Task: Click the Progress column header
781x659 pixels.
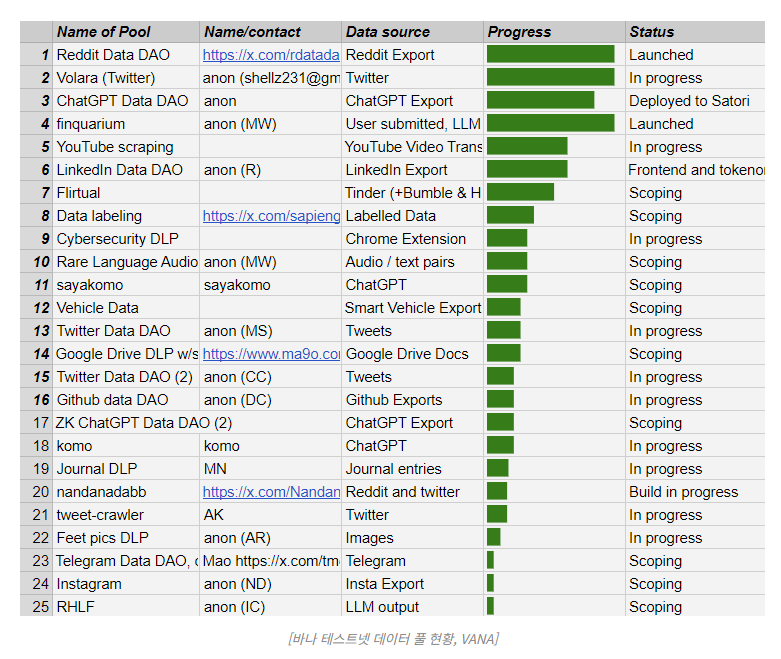Action: pyautogui.click(x=520, y=32)
